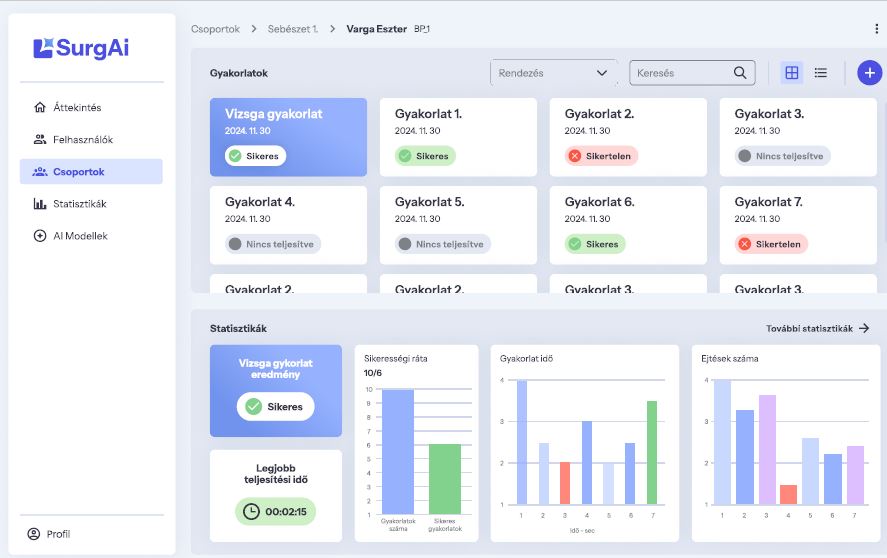
Task: Click the Profil icon at bottom
Action: [x=34, y=534]
